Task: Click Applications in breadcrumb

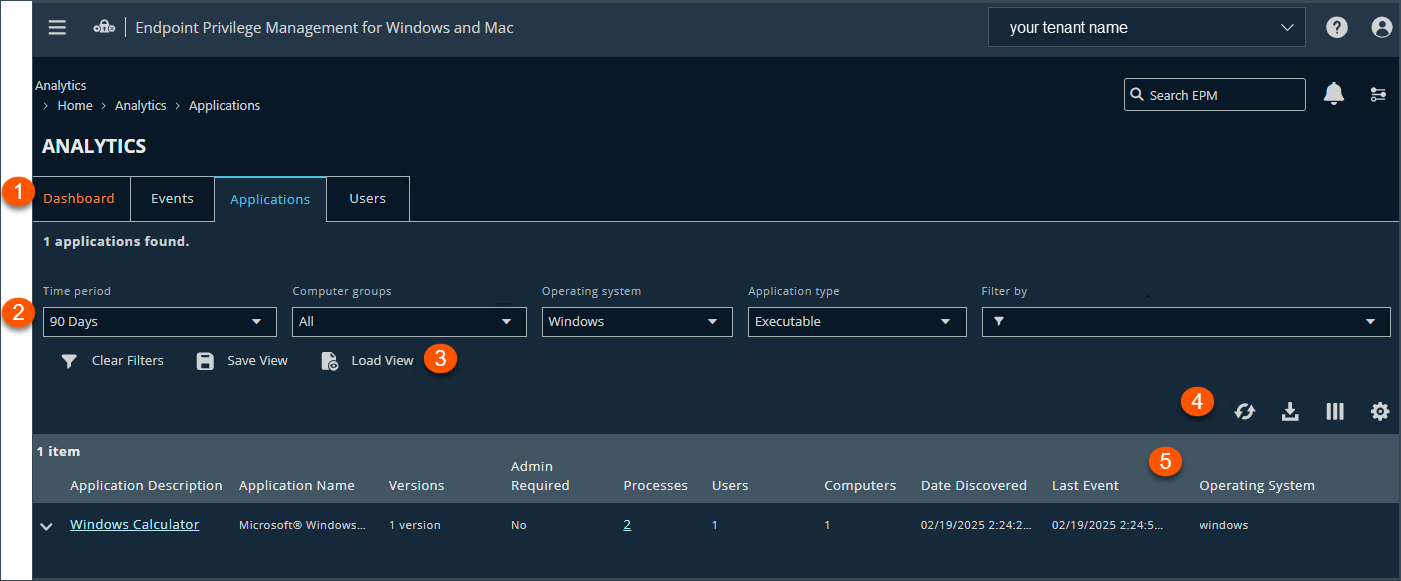Action: pyautogui.click(x=225, y=106)
